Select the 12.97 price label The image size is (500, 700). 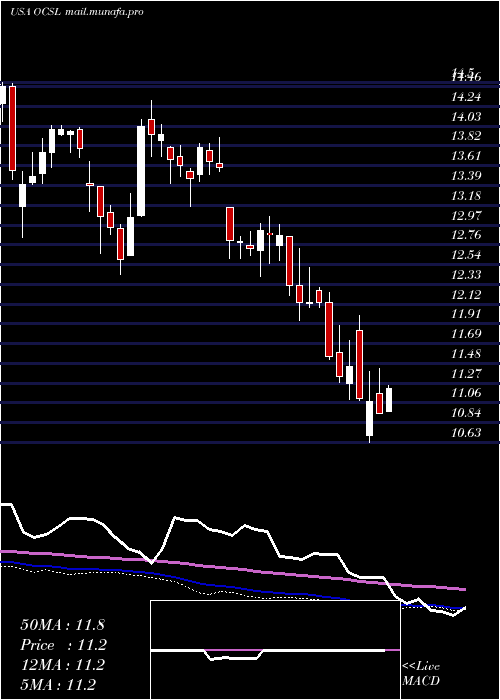click(466, 215)
